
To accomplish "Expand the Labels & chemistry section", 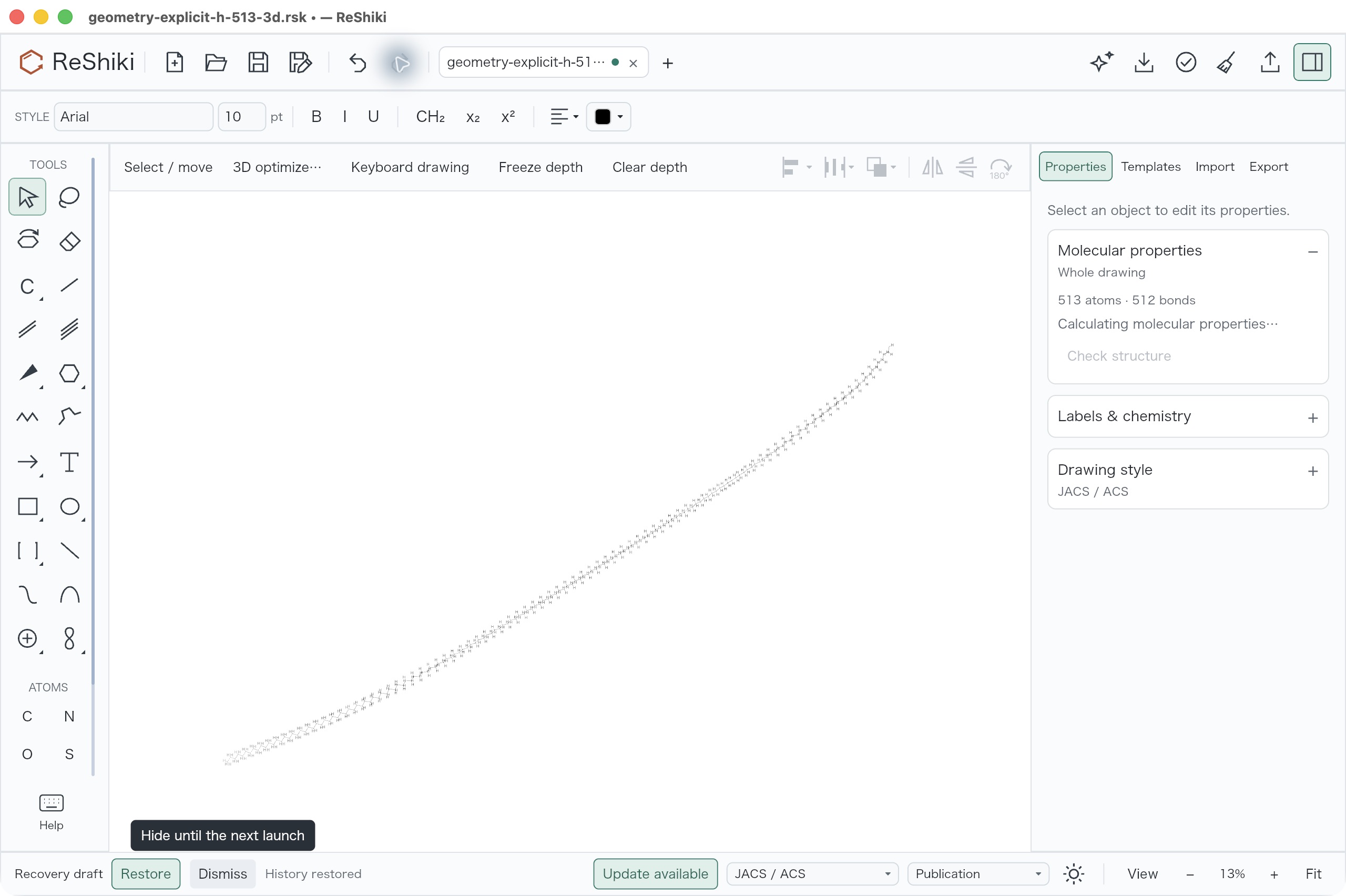I will 1187,416.
